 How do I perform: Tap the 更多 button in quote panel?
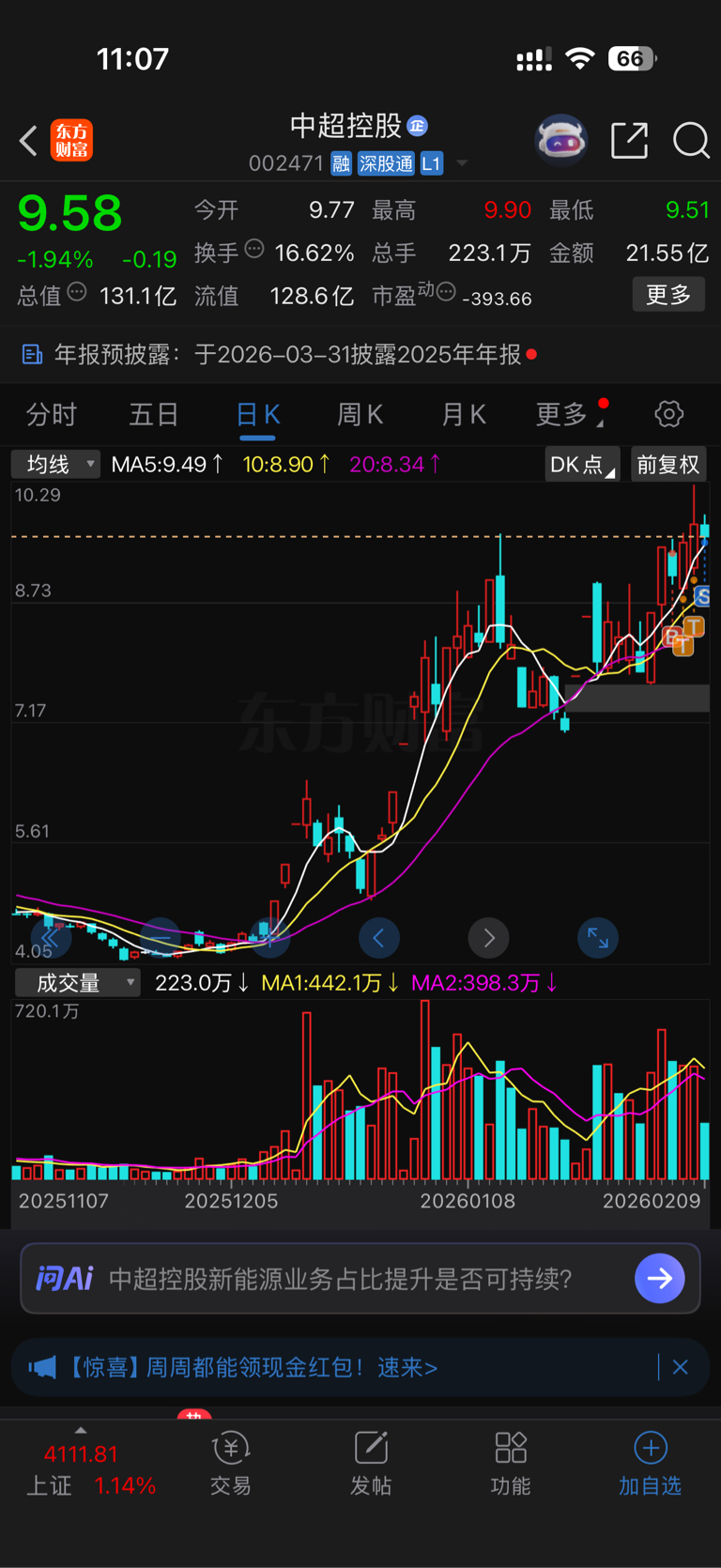[x=668, y=295]
